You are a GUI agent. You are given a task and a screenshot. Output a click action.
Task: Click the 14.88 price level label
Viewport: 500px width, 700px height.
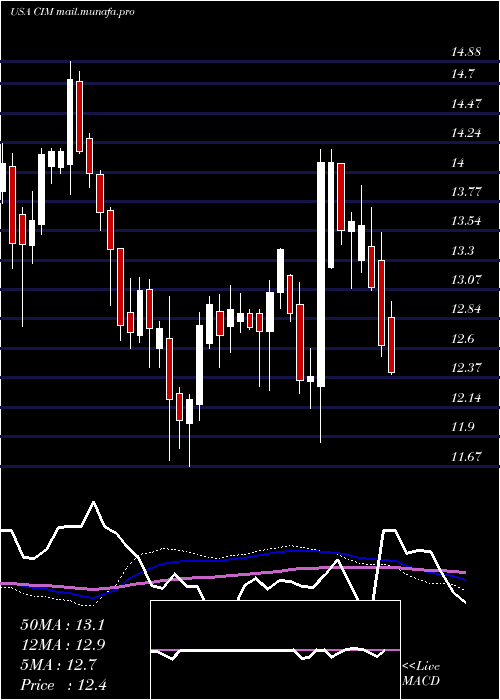466,52
